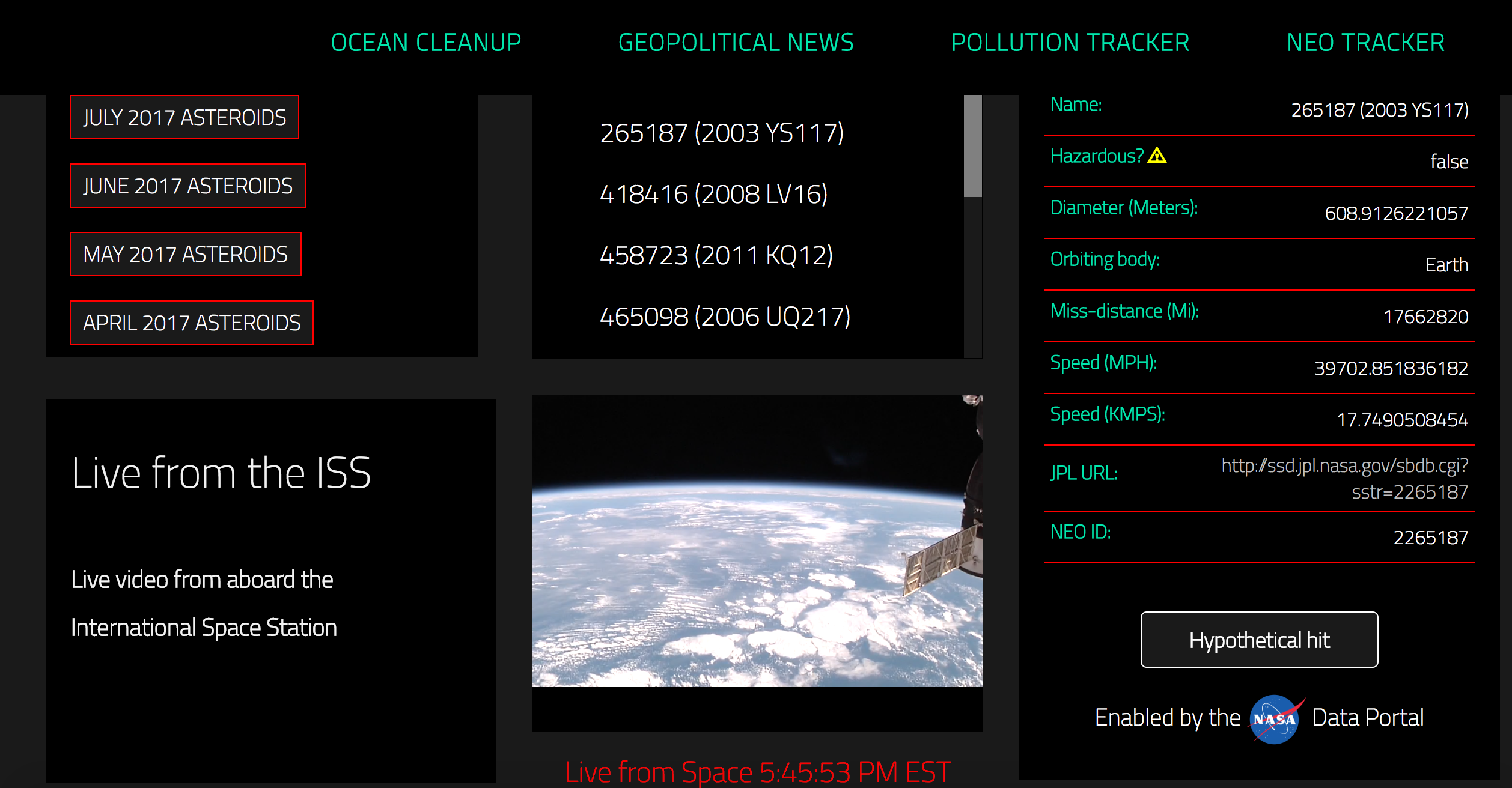
Task: Load June 2017 Asteroids
Action: (187, 186)
